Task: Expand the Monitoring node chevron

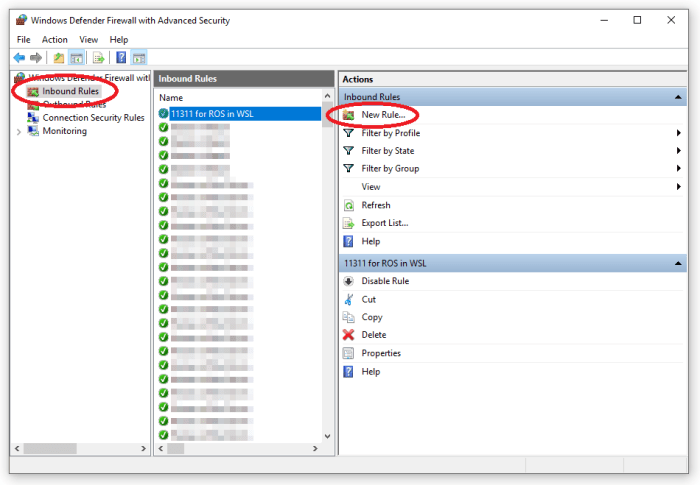Action: click(19, 132)
